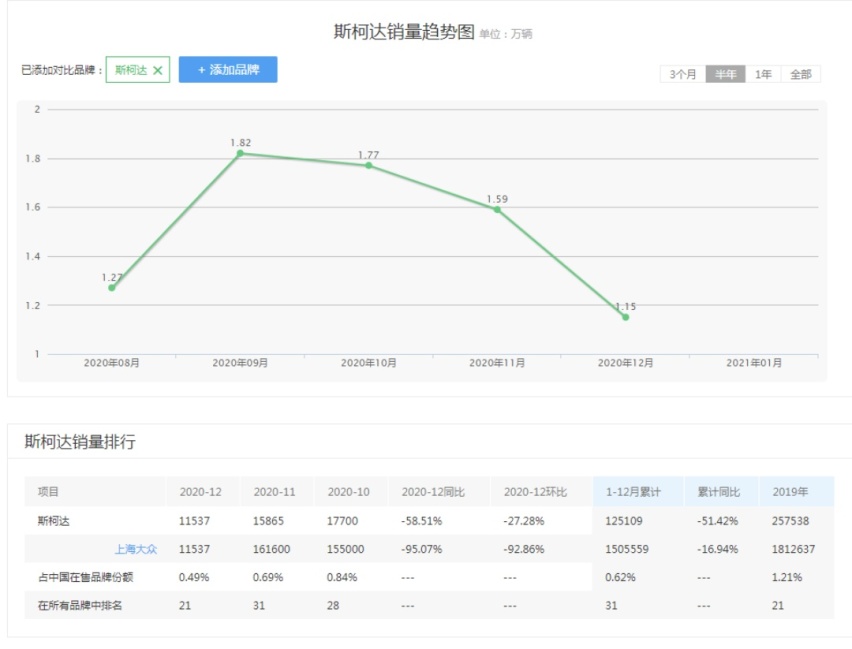Click the 161600 cell in 上海大众 row

click(271, 549)
